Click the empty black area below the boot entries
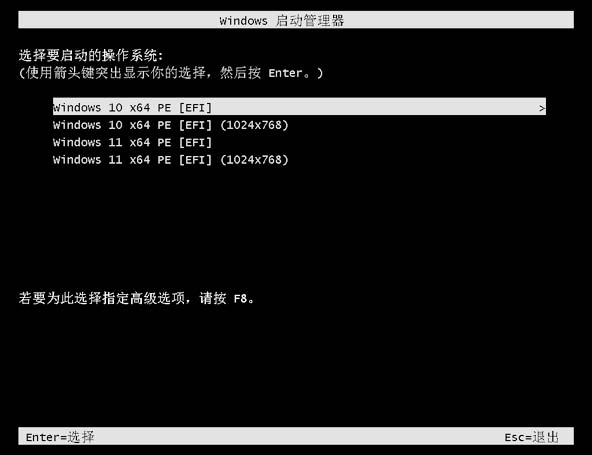Viewport: 592px width, 455px height. tap(296, 227)
